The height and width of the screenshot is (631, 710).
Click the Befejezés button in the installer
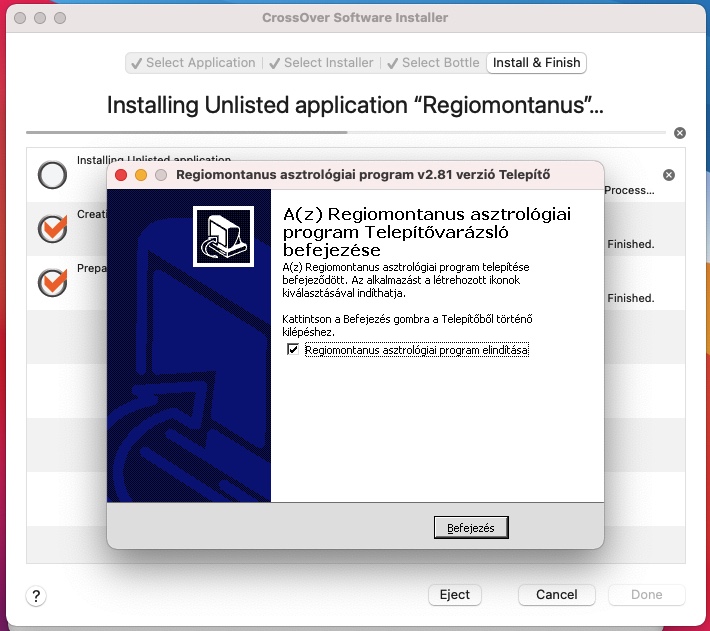coord(471,527)
